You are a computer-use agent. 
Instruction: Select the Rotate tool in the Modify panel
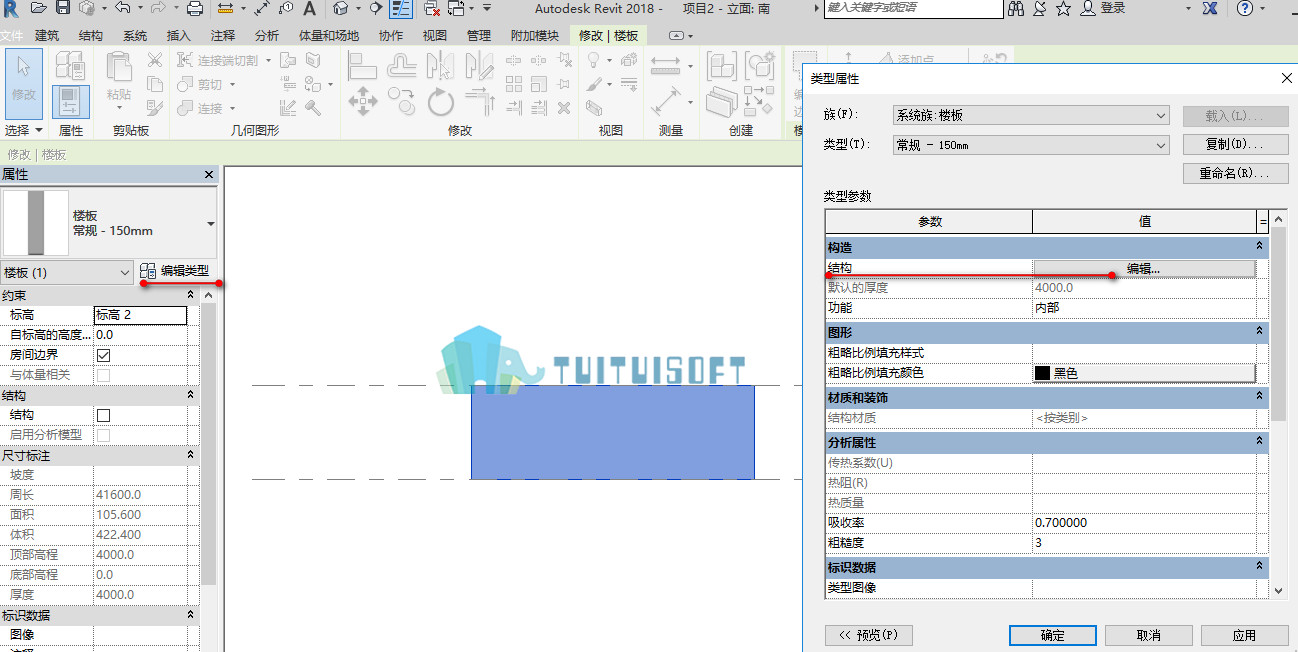point(441,101)
